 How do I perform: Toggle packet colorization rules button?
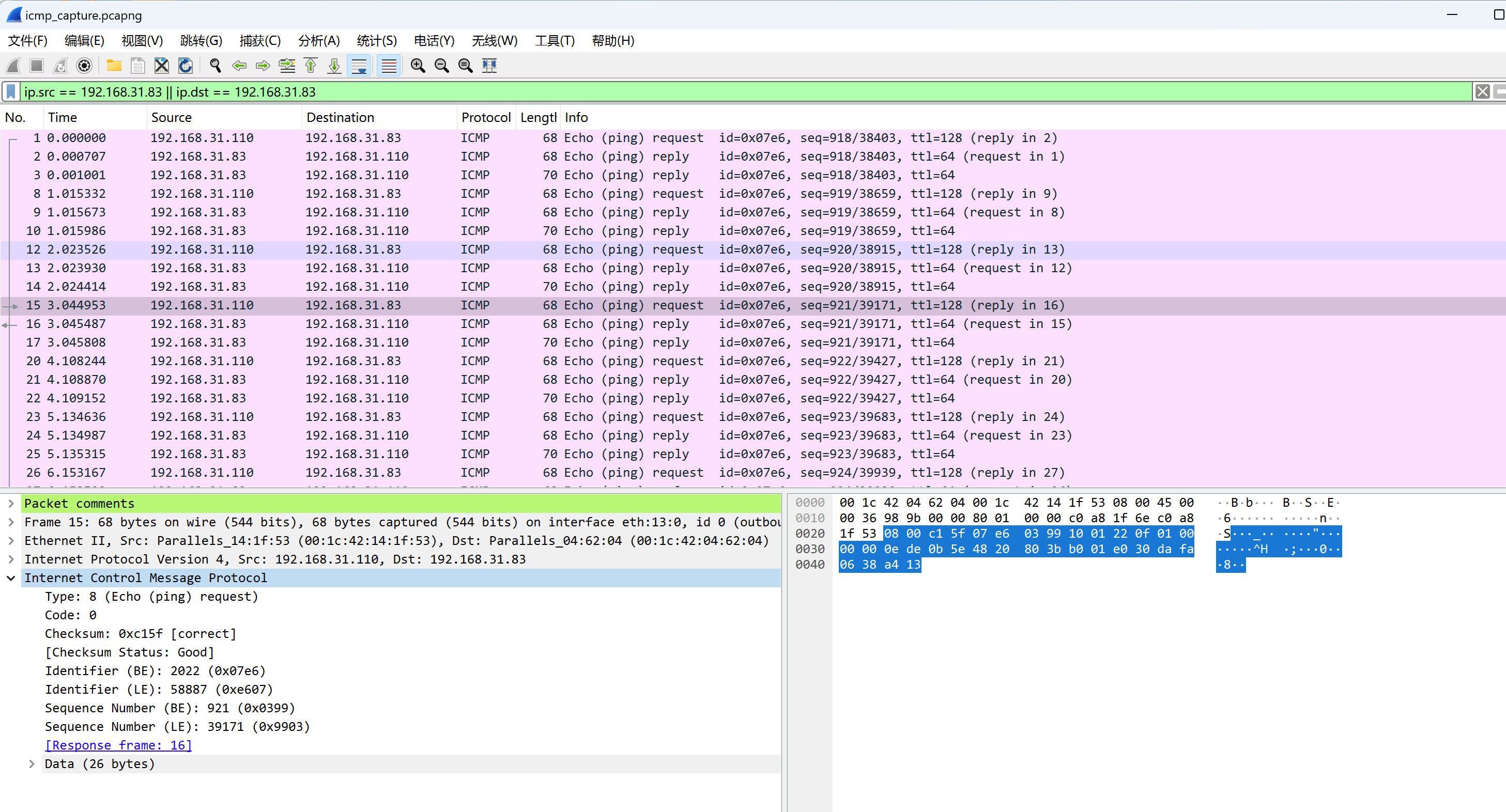(x=389, y=66)
